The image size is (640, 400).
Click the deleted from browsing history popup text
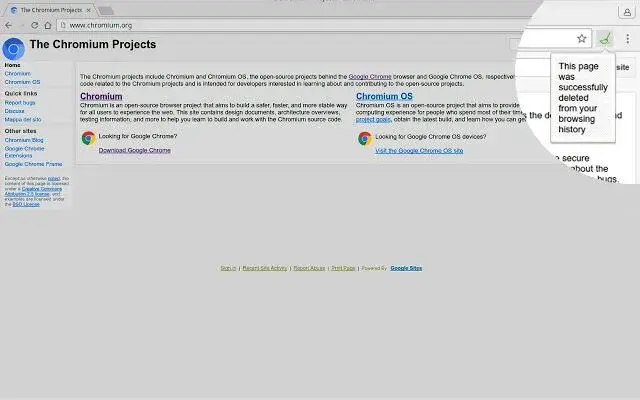click(582, 98)
